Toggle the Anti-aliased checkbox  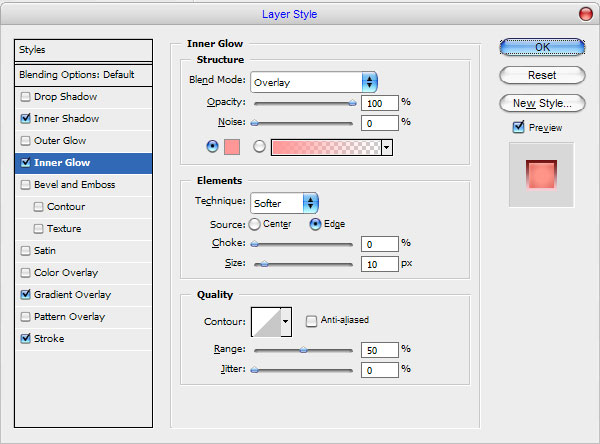tap(312, 320)
